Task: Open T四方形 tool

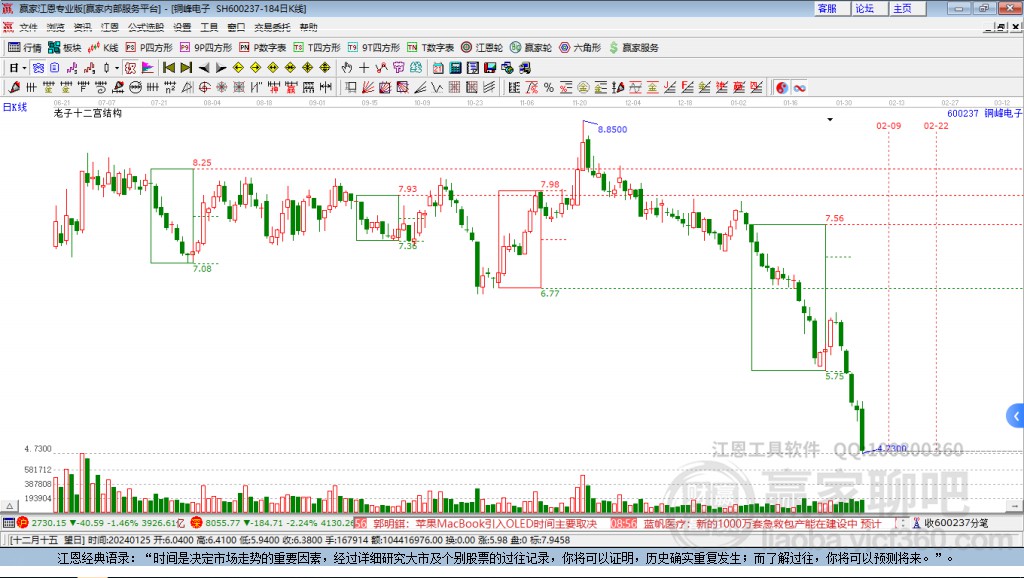Action: pyautogui.click(x=317, y=48)
